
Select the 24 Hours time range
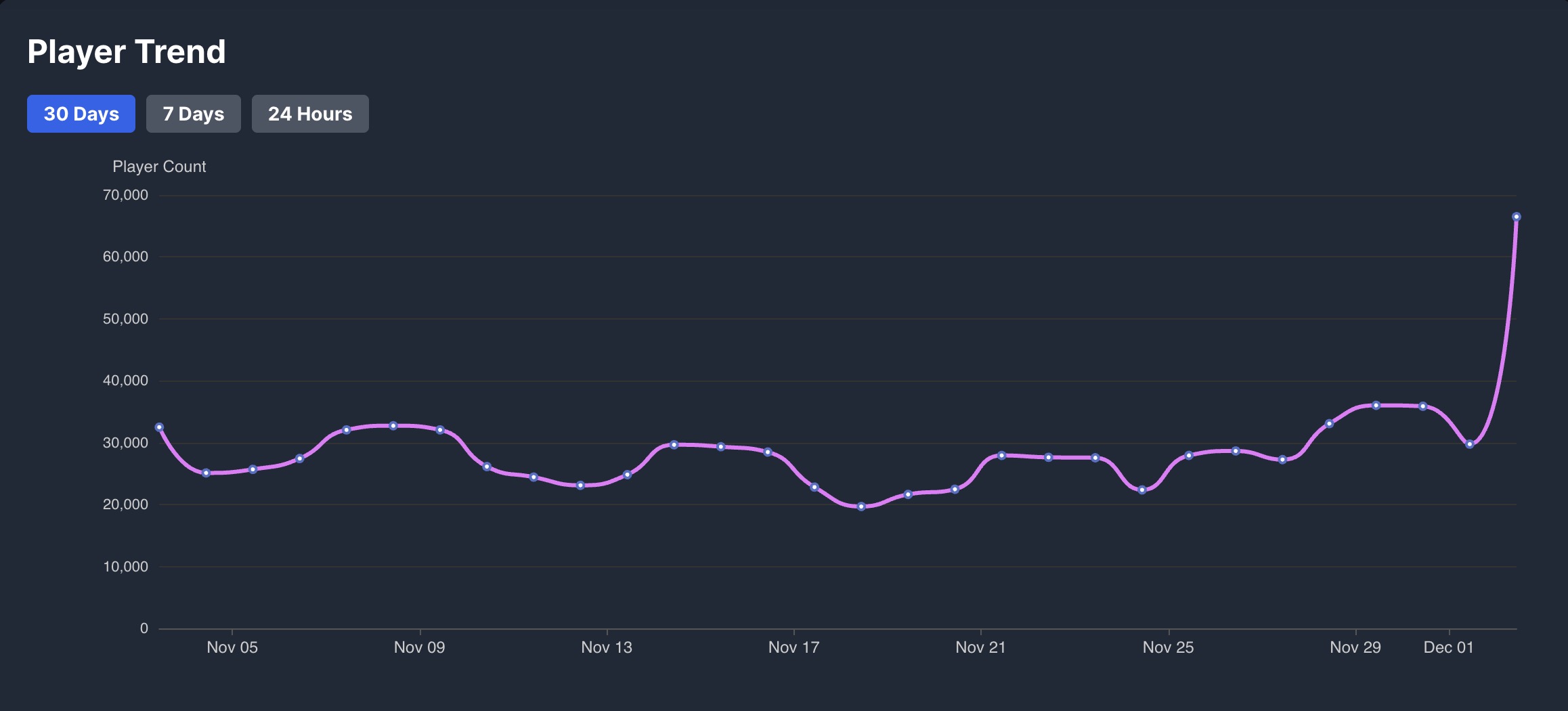tap(310, 114)
